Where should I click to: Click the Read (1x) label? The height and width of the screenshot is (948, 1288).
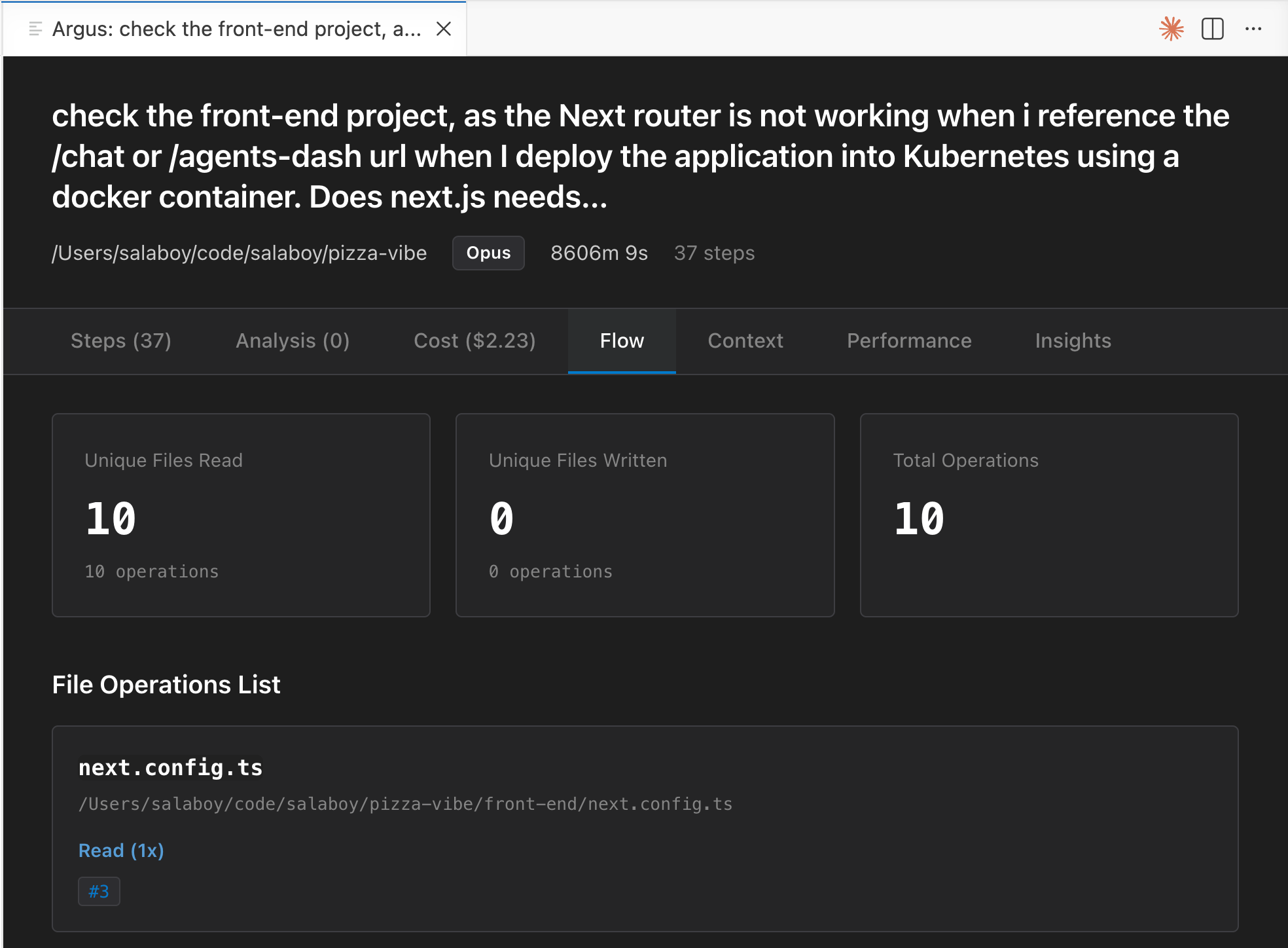(121, 850)
